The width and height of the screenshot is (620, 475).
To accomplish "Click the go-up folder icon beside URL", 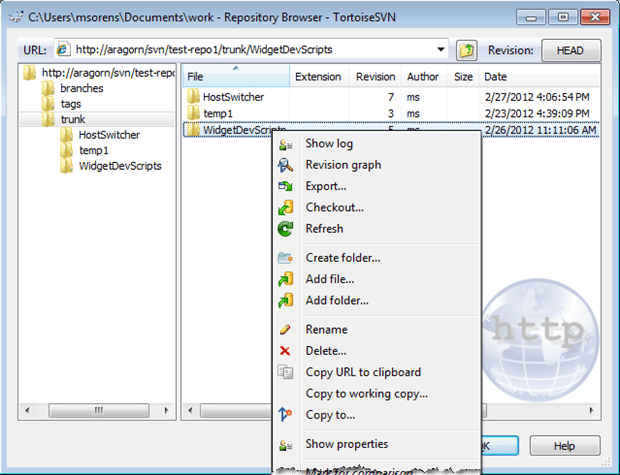I will [x=467, y=51].
